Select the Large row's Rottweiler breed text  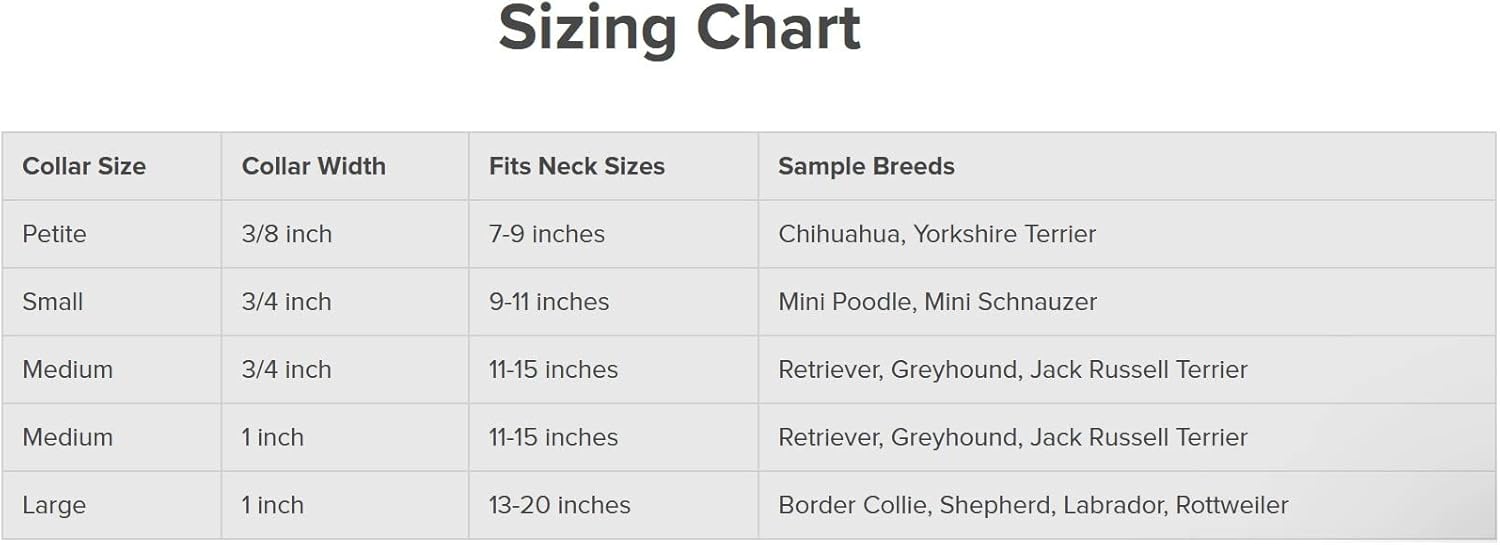(1232, 505)
